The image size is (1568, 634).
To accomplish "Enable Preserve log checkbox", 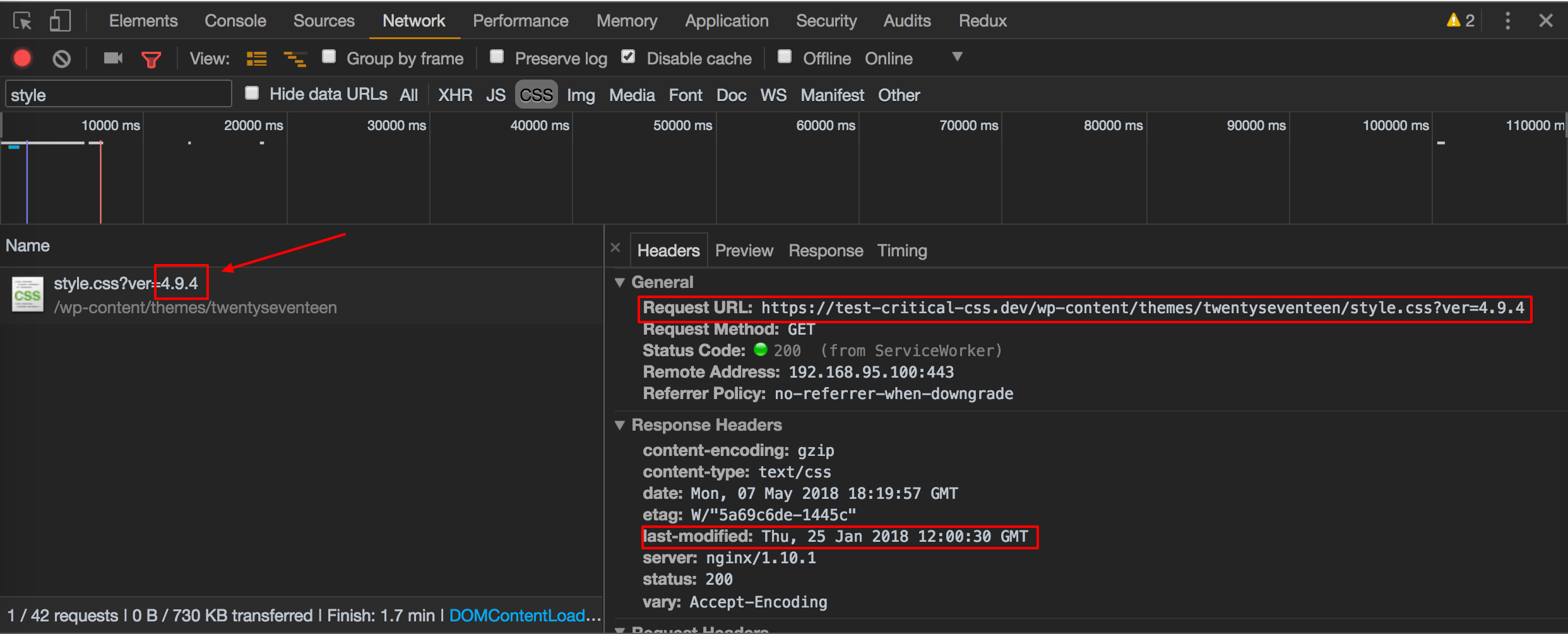I will pos(497,57).
